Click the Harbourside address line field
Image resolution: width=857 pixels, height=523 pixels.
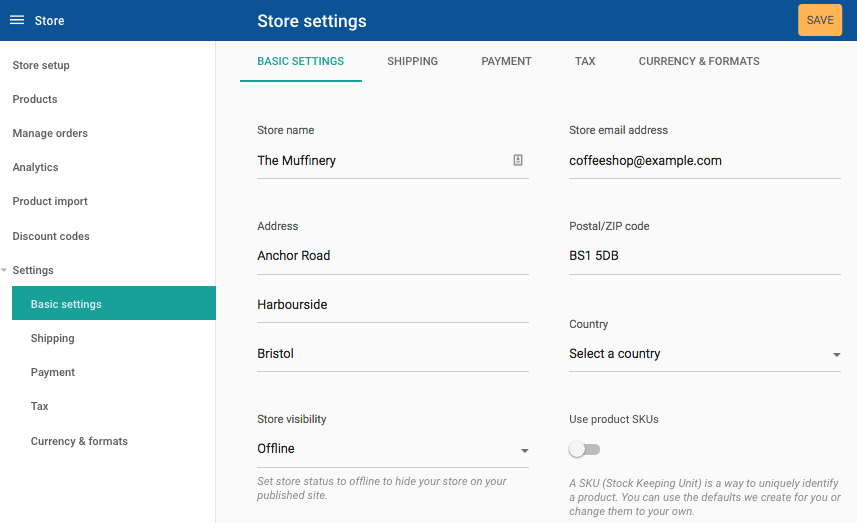[393, 304]
